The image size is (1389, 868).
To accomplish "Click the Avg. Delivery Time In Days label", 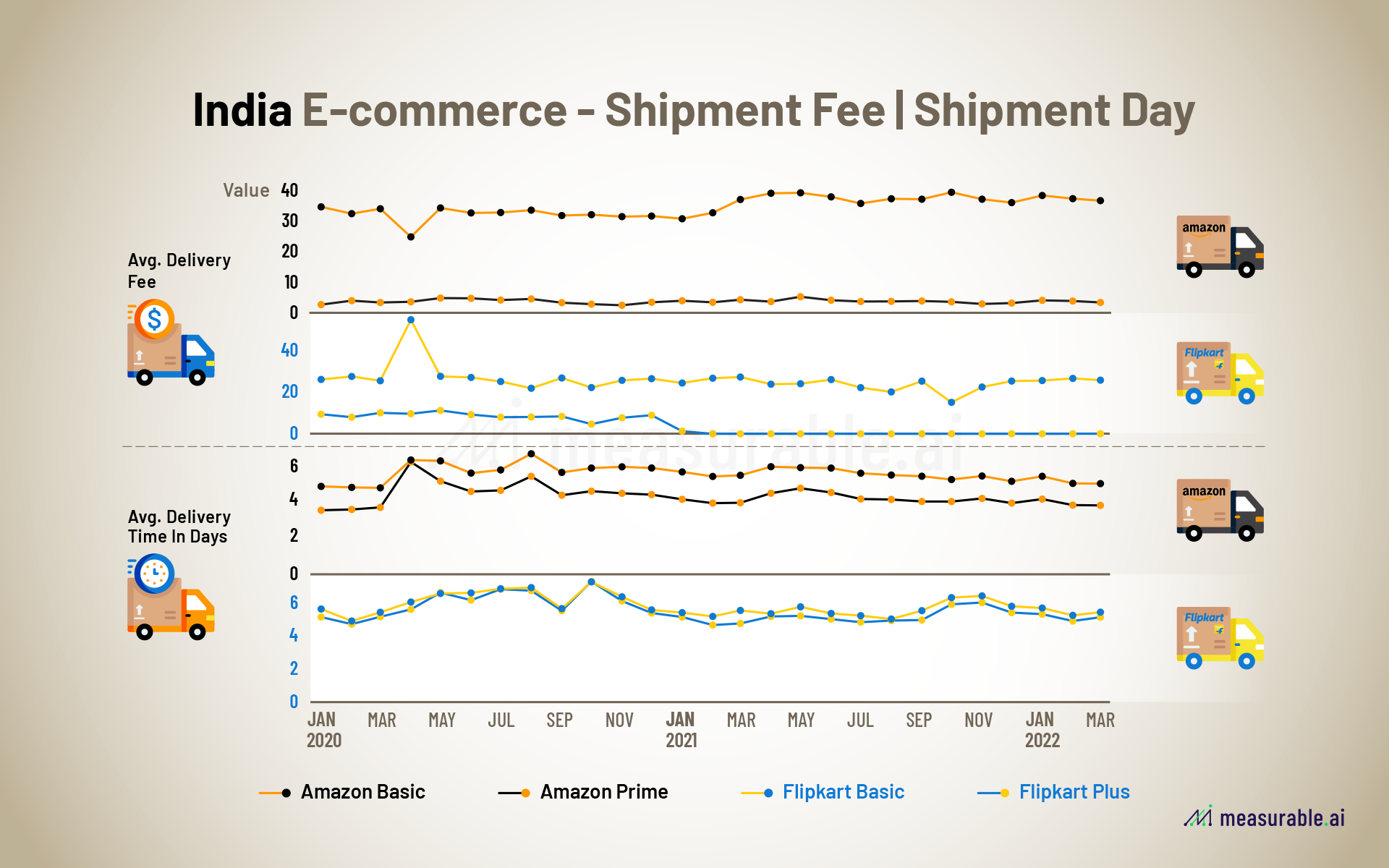I will tap(179, 527).
